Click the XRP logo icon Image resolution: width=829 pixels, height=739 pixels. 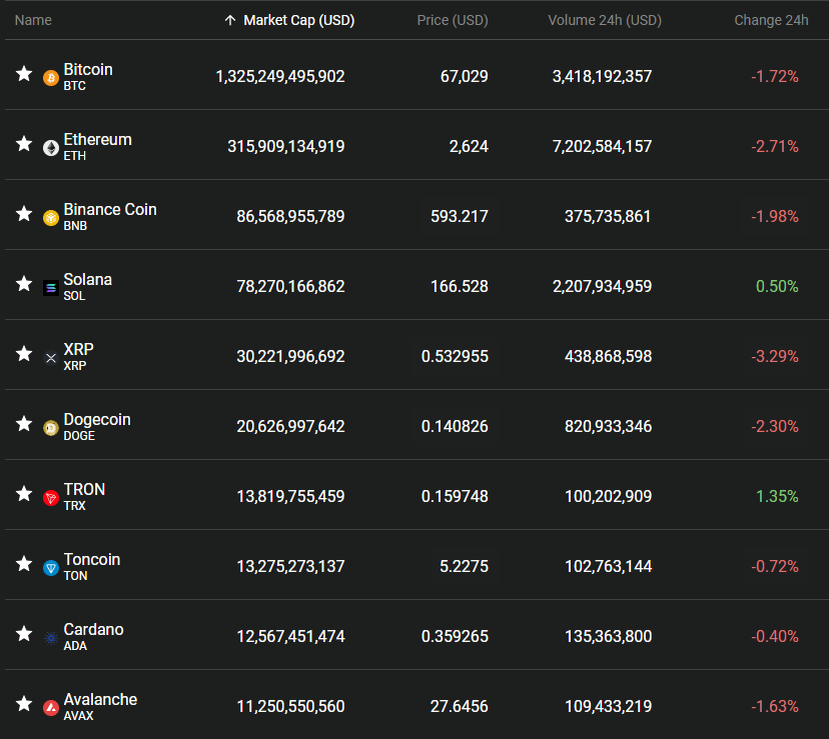click(51, 358)
